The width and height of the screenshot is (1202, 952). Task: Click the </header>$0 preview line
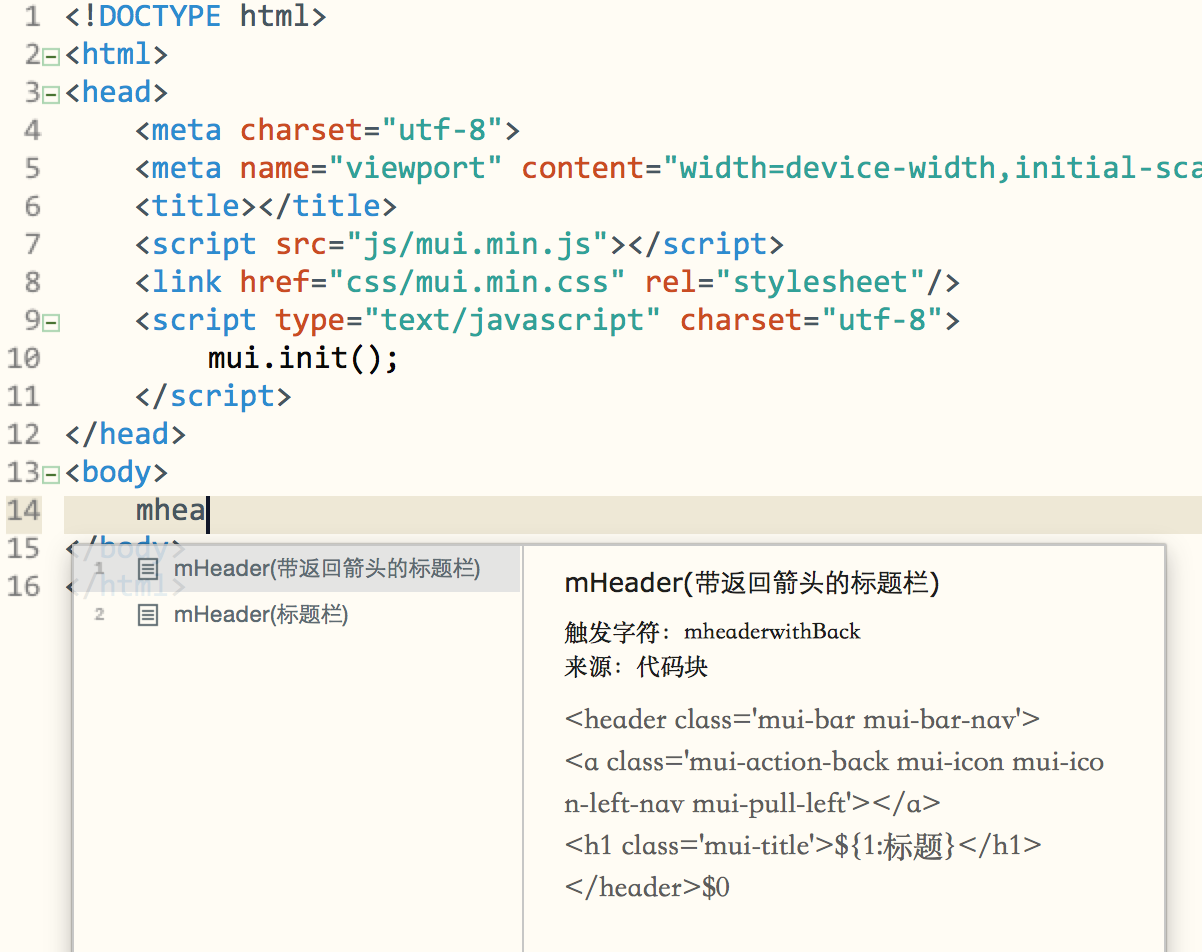click(x=647, y=888)
